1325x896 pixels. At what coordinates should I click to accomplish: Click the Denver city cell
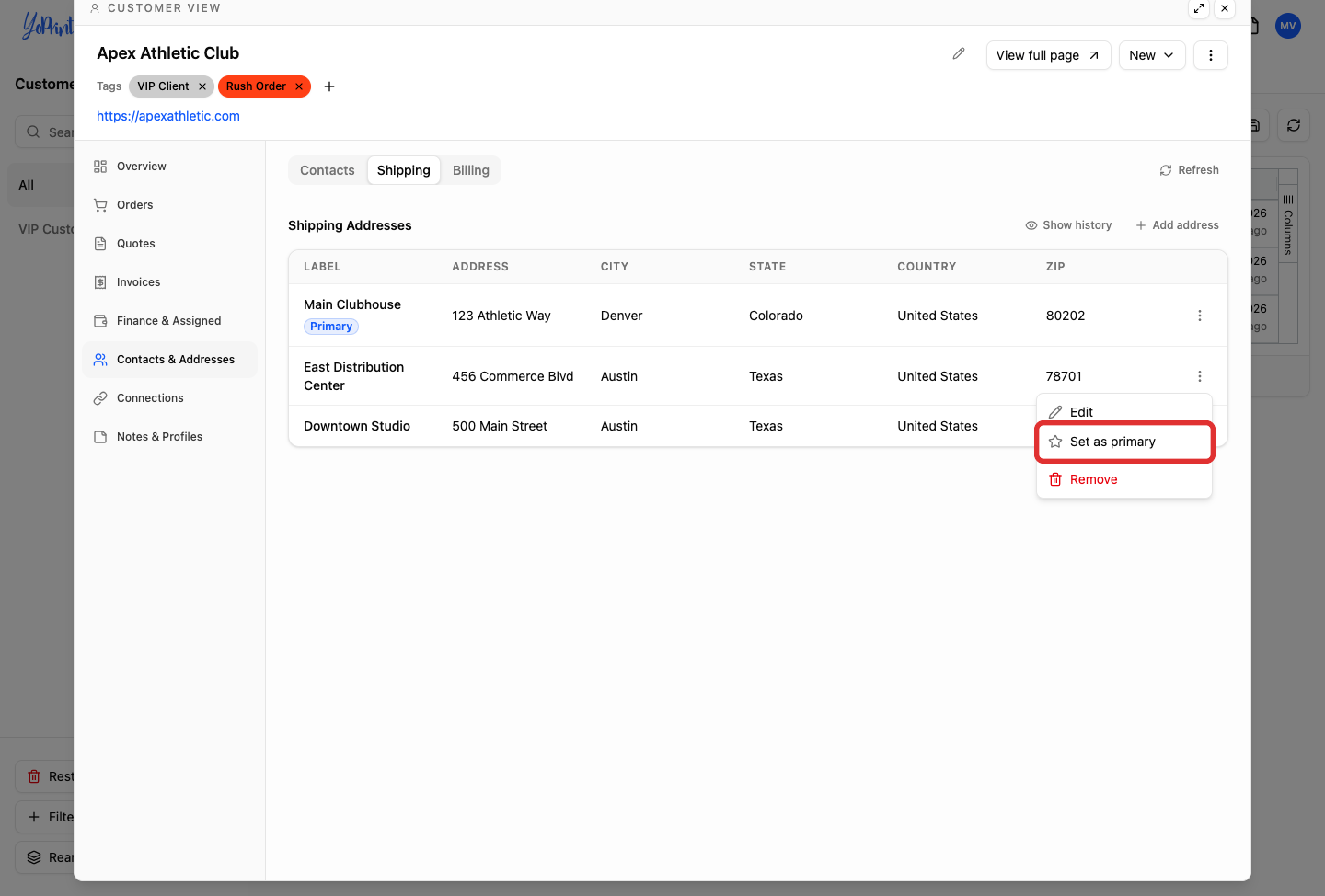pos(622,316)
